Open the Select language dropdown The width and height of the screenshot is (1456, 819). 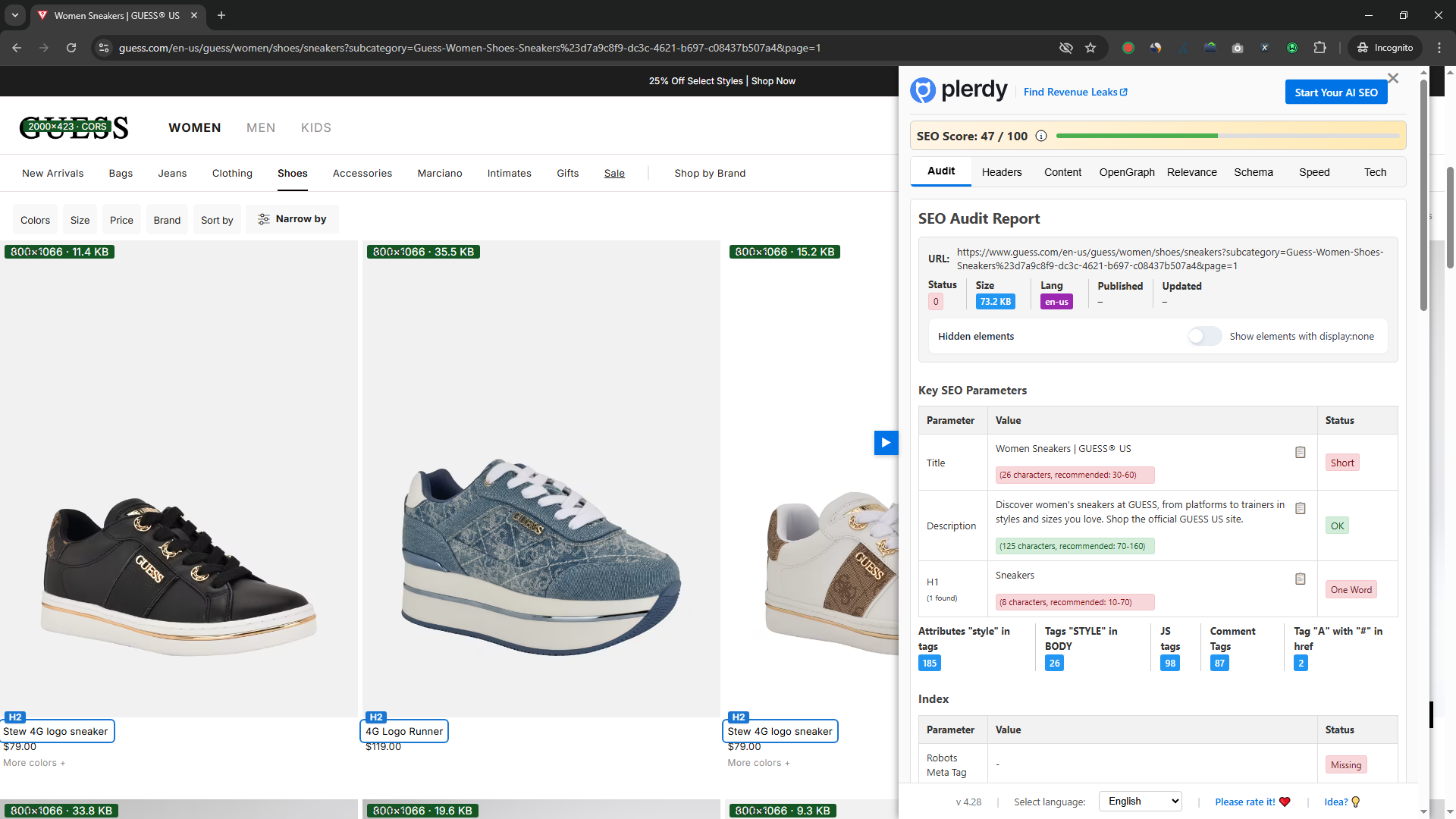click(1141, 802)
